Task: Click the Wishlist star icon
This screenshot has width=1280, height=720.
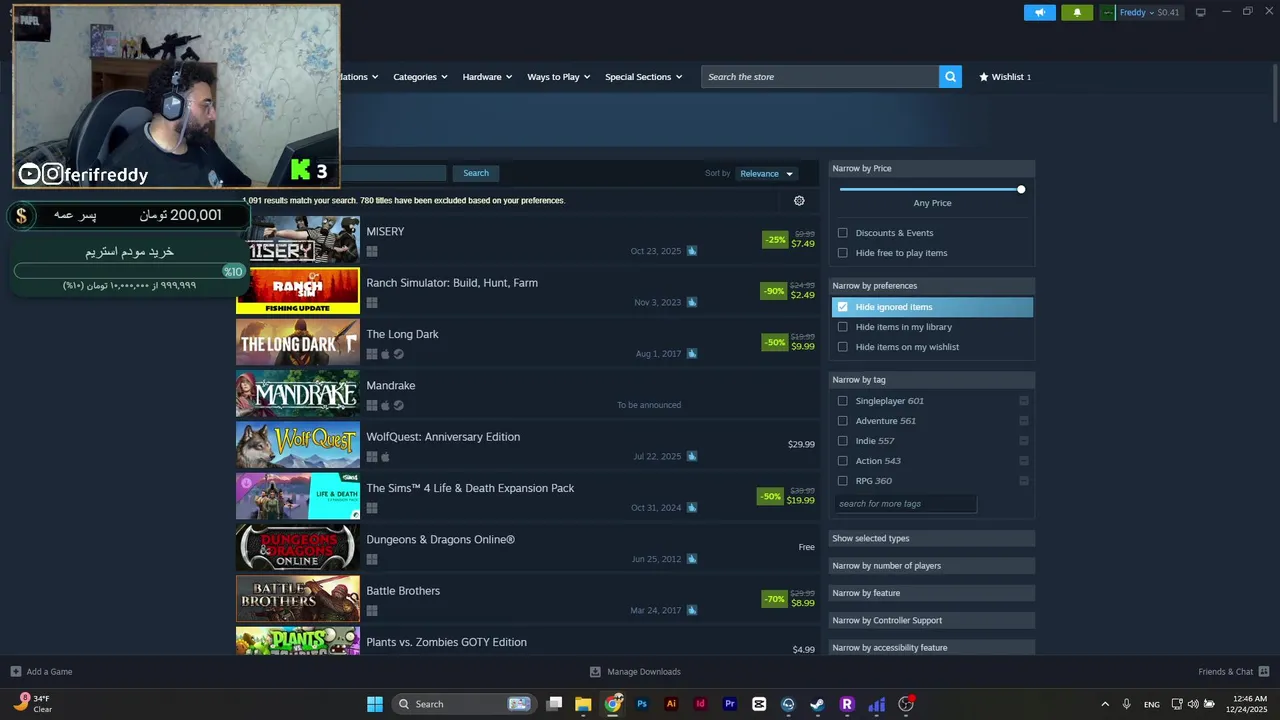Action: pos(984,77)
